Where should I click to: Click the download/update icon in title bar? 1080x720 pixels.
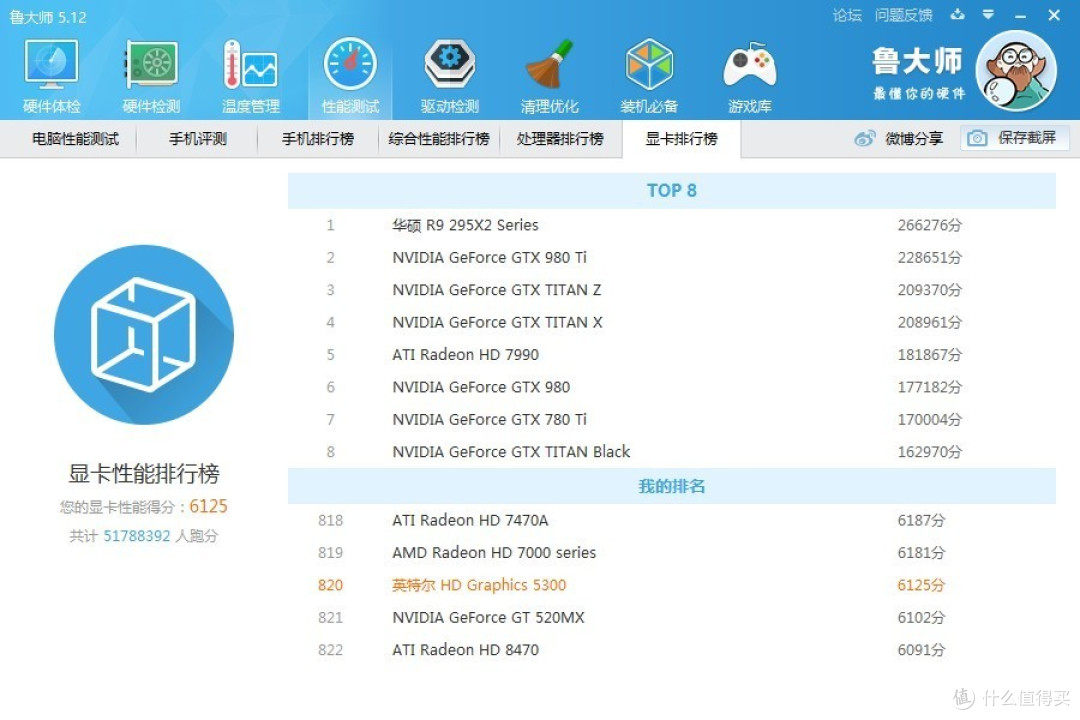point(957,14)
